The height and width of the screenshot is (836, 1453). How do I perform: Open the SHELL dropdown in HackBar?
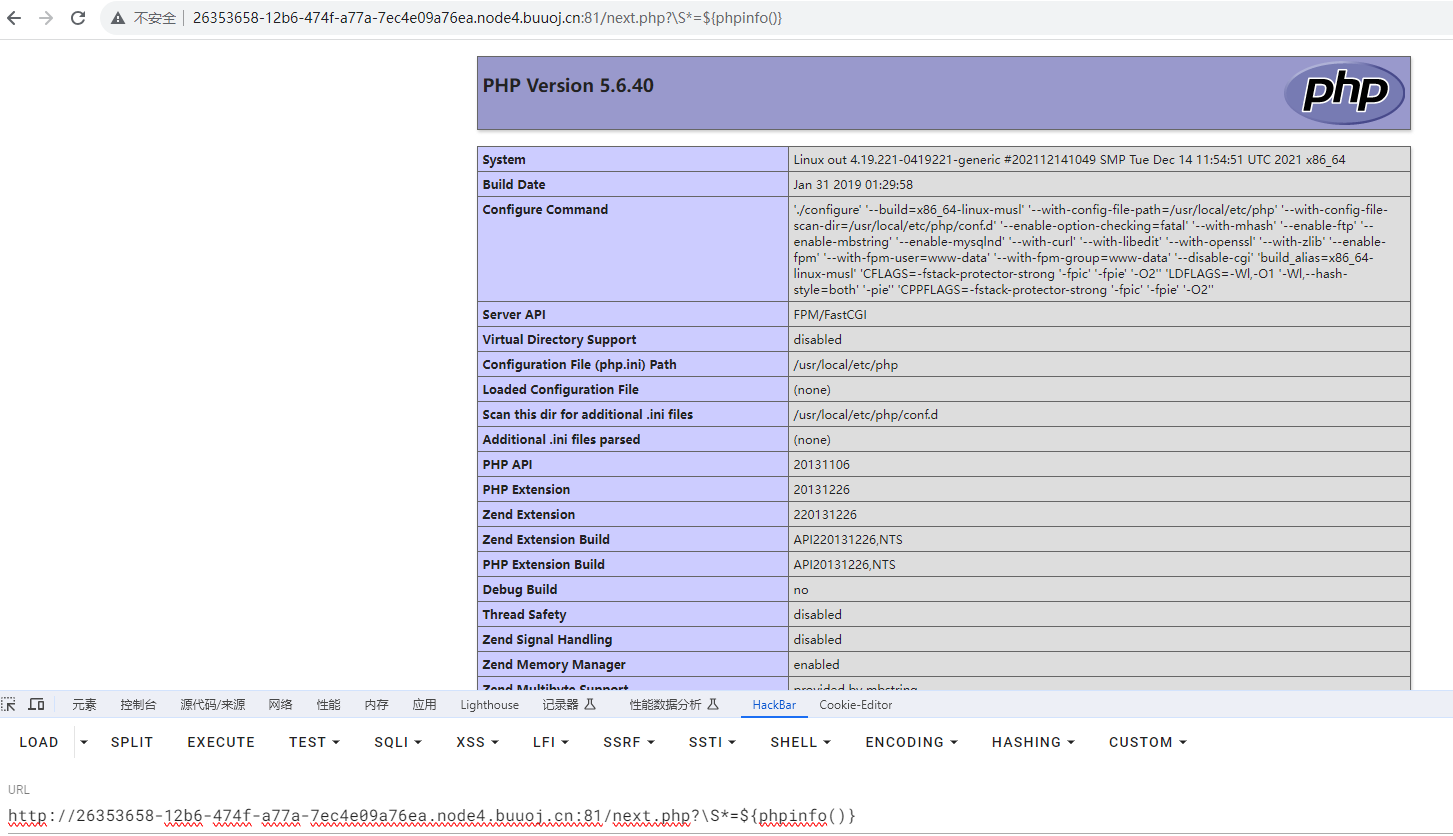[800, 742]
